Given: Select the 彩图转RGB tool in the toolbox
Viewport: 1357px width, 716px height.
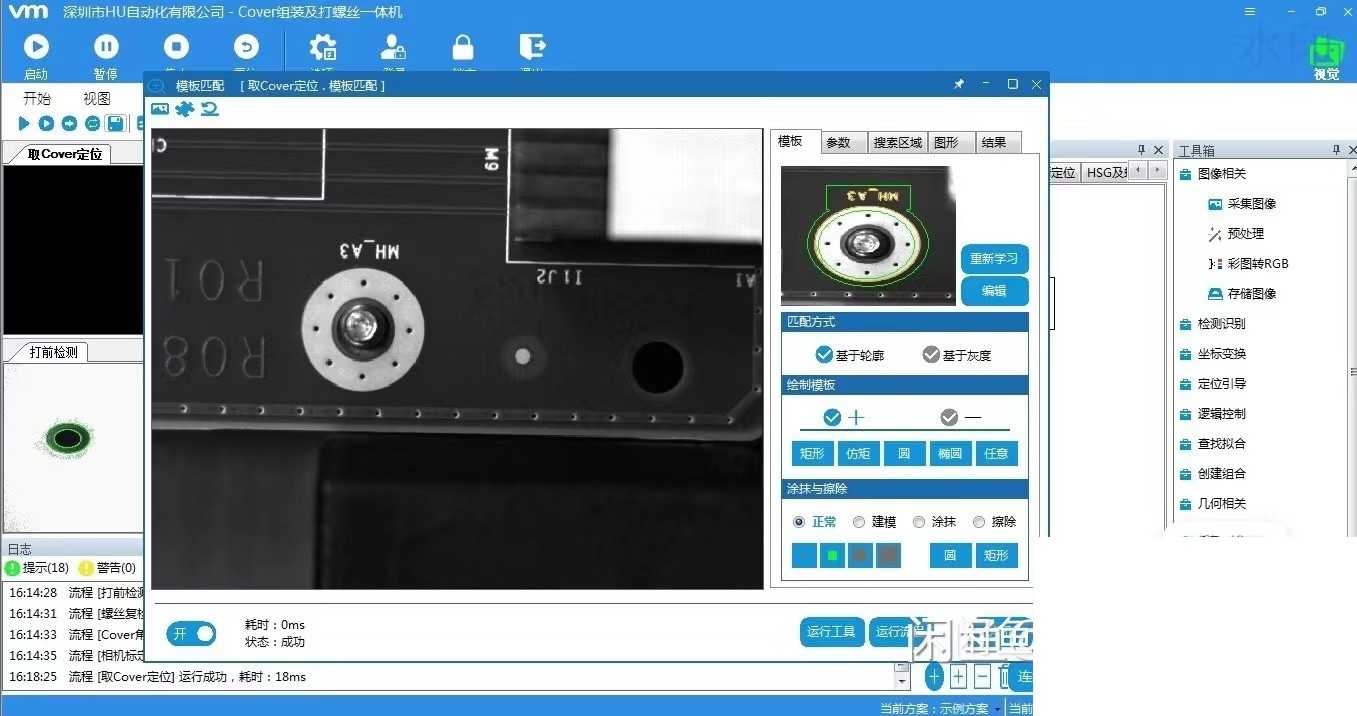Looking at the screenshot, I should 1248,264.
